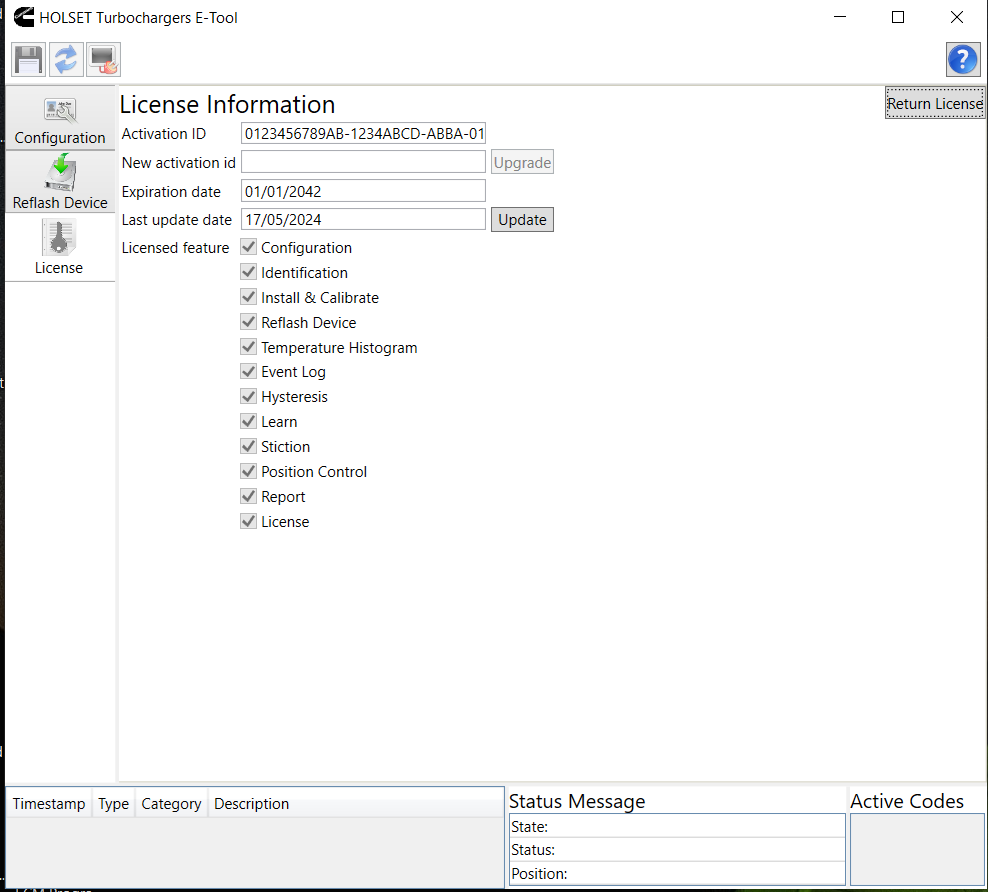Click the New activation id text field
Screen dimensions: 988x892
363,162
